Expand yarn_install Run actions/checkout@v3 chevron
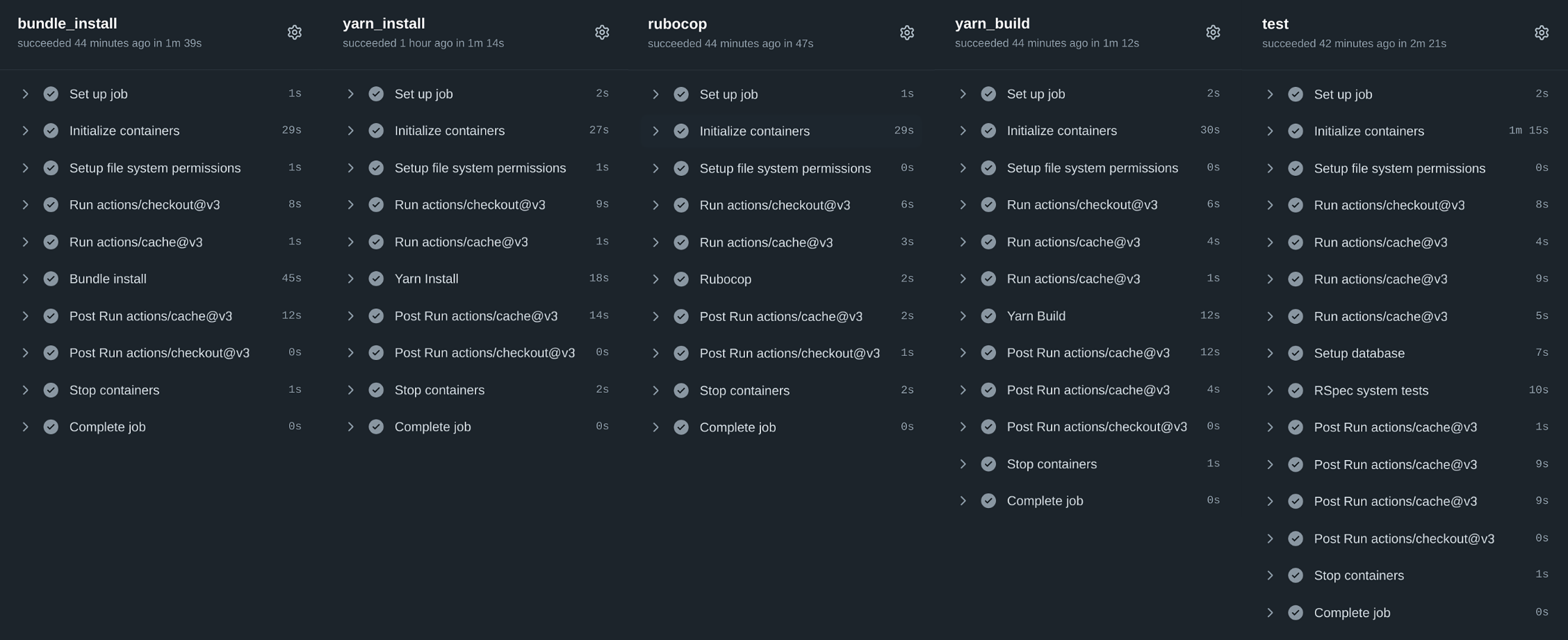The width and height of the screenshot is (1568, 640). pyautogui.click(x=350, y=205)
